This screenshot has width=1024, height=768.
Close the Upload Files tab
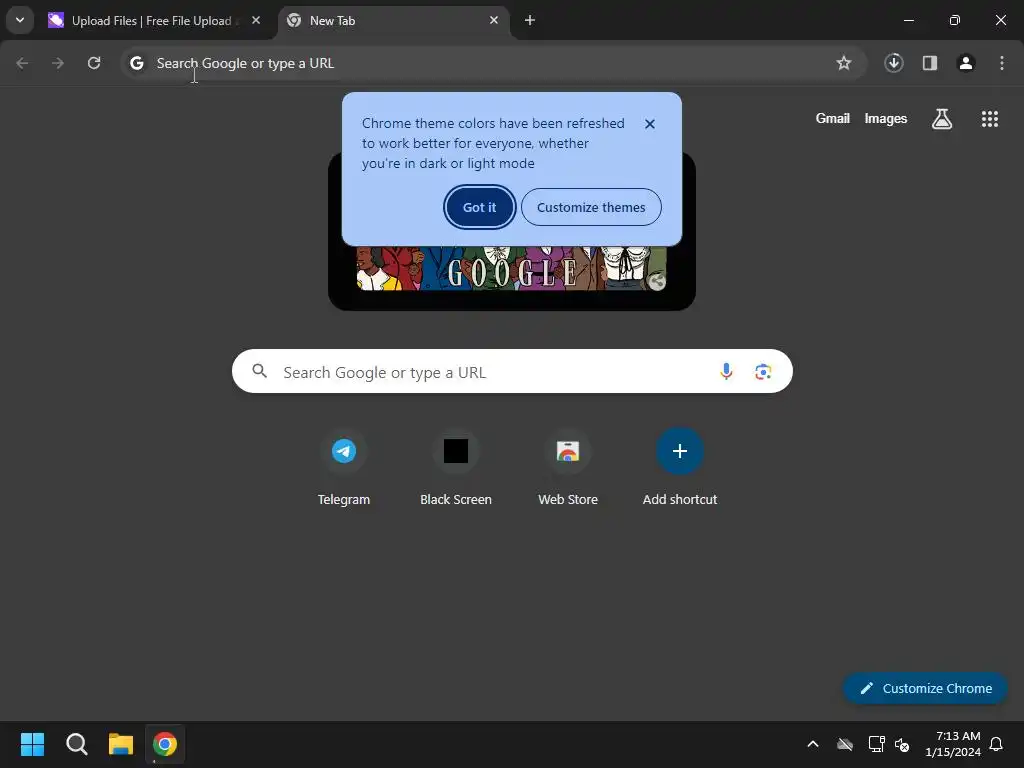pyautogui.click(x=256, y=20)
